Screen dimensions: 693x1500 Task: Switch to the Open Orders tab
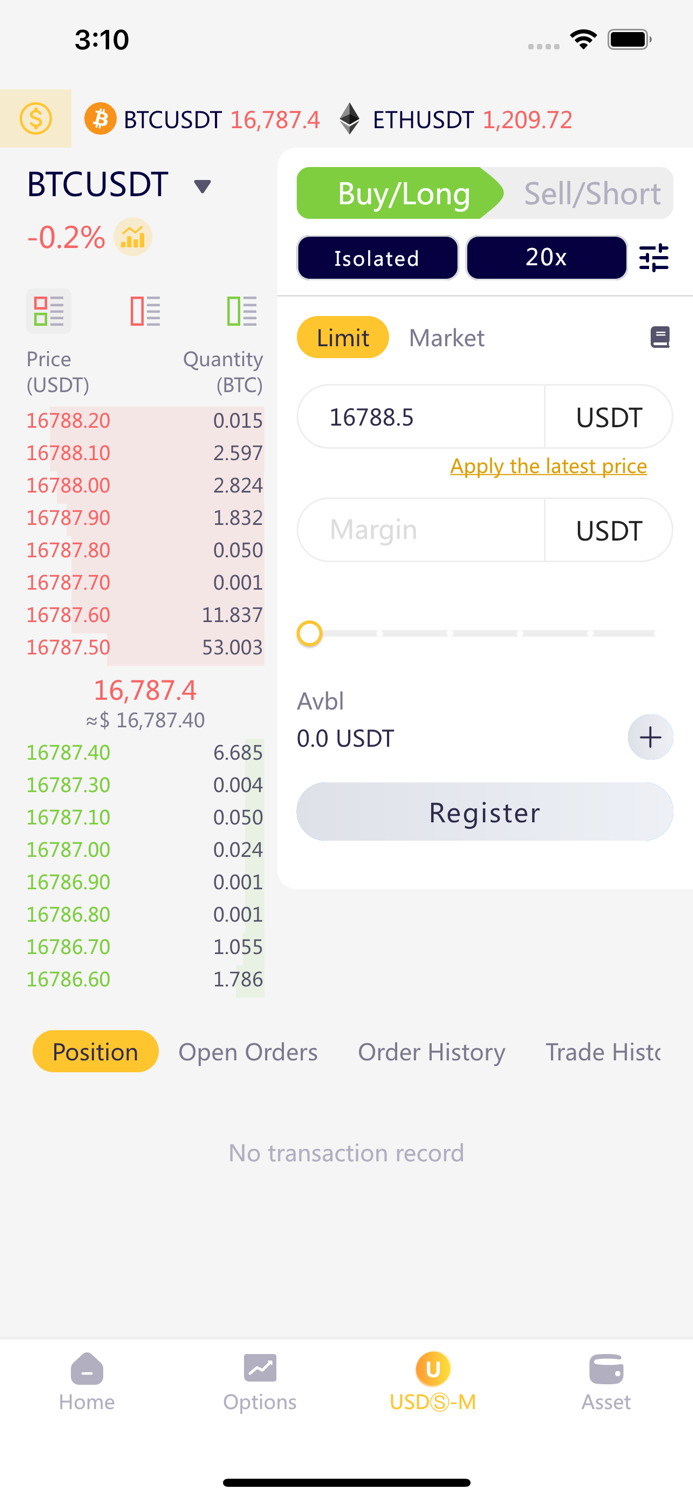click(248, 1052)
